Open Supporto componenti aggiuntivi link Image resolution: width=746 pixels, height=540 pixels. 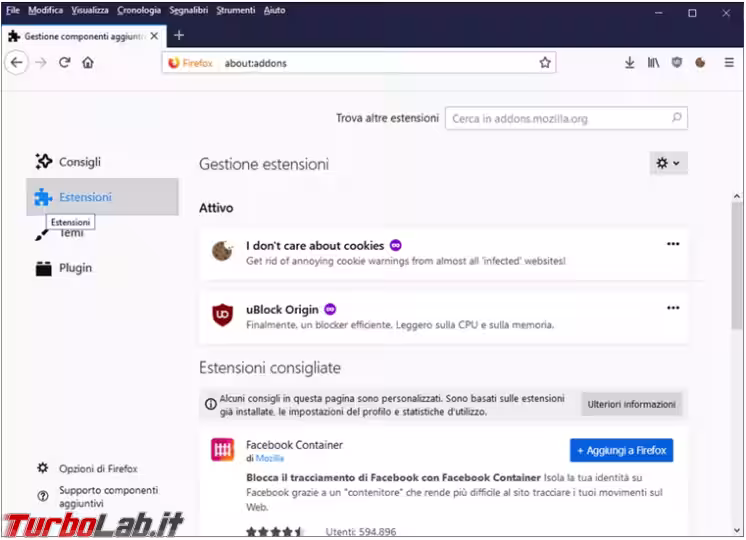click(108, 496)
